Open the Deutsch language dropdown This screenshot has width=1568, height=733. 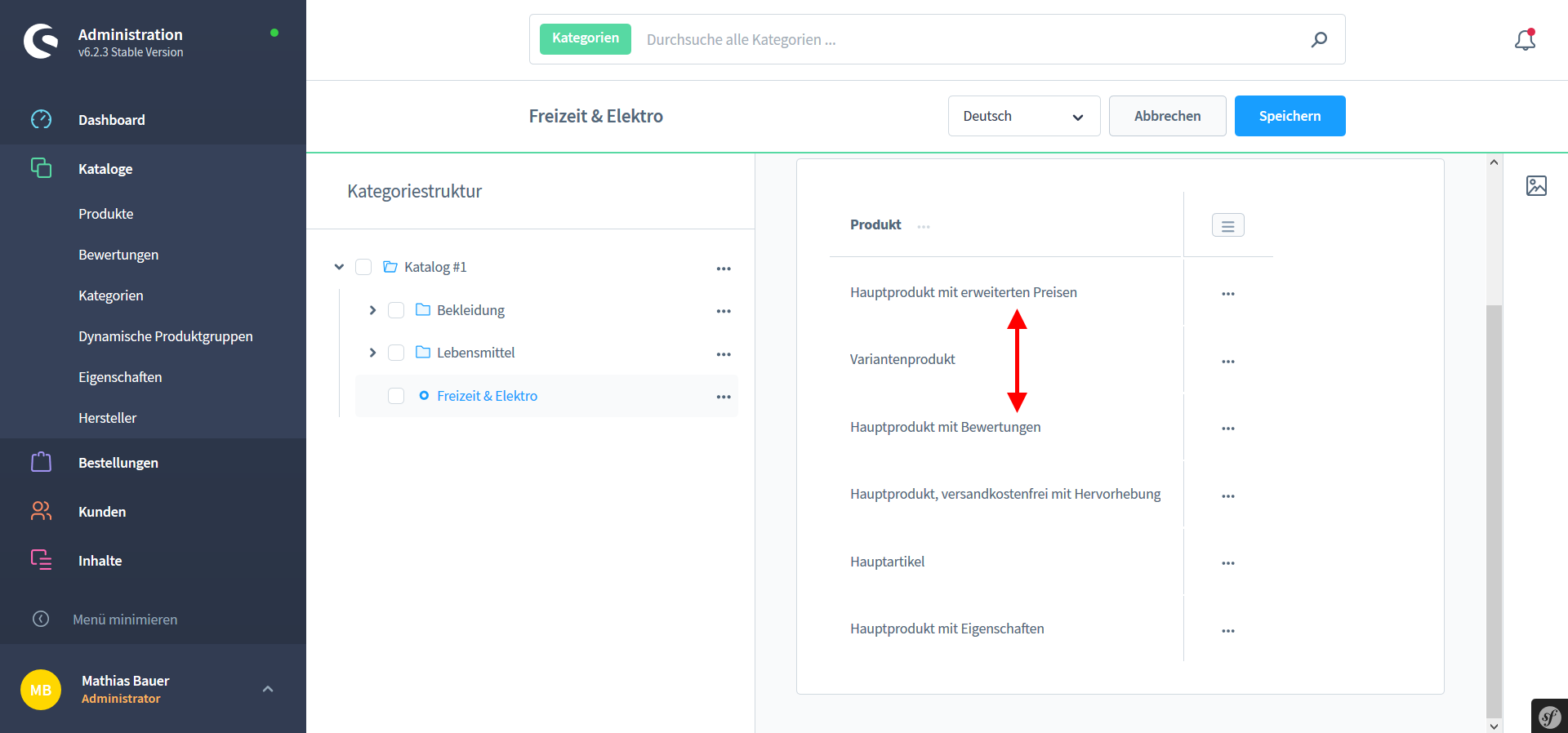click(1023, 116)
